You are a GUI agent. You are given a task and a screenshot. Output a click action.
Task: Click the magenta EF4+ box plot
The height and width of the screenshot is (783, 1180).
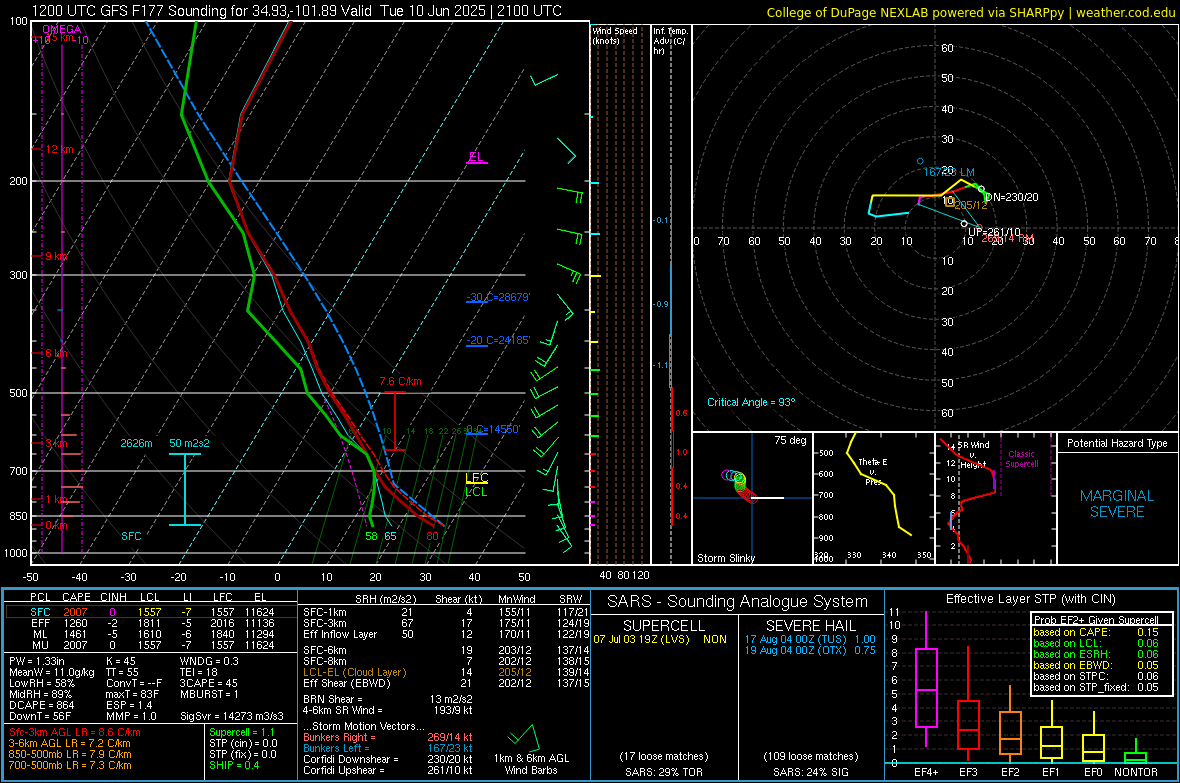926,679
